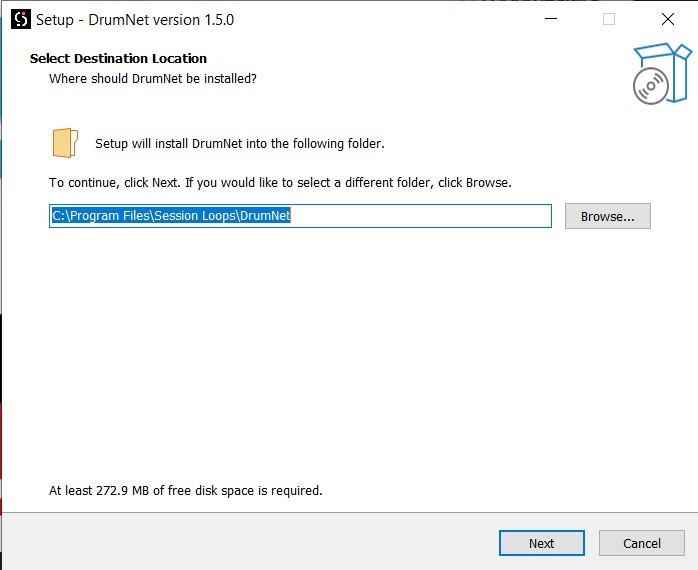698x570 pixels.
Task: Click the 'Select Destination Location' heading
Action: (118, 58)
